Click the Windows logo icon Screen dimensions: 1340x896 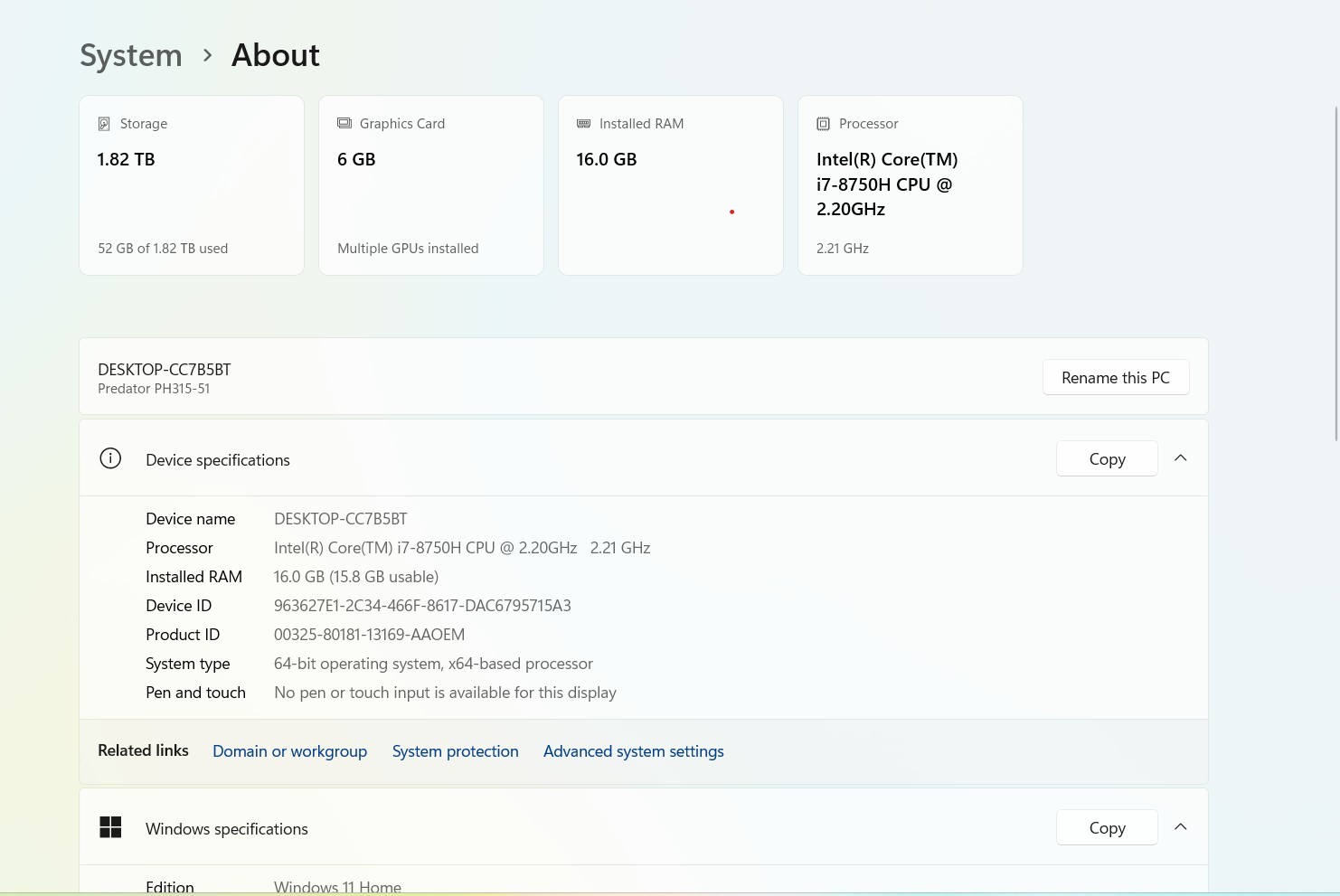tap(110, 827)
